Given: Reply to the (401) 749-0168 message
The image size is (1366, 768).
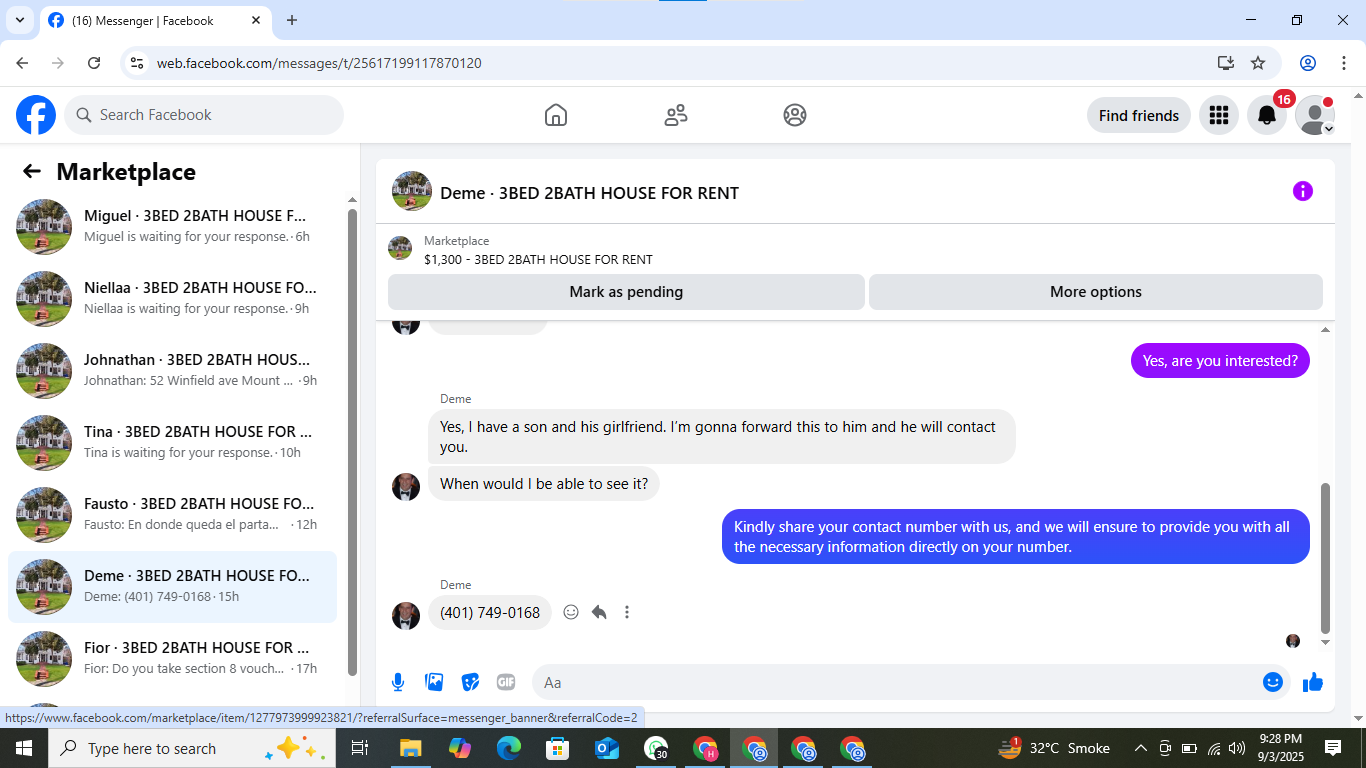Looking at the screenshot, I should point(599,612).
